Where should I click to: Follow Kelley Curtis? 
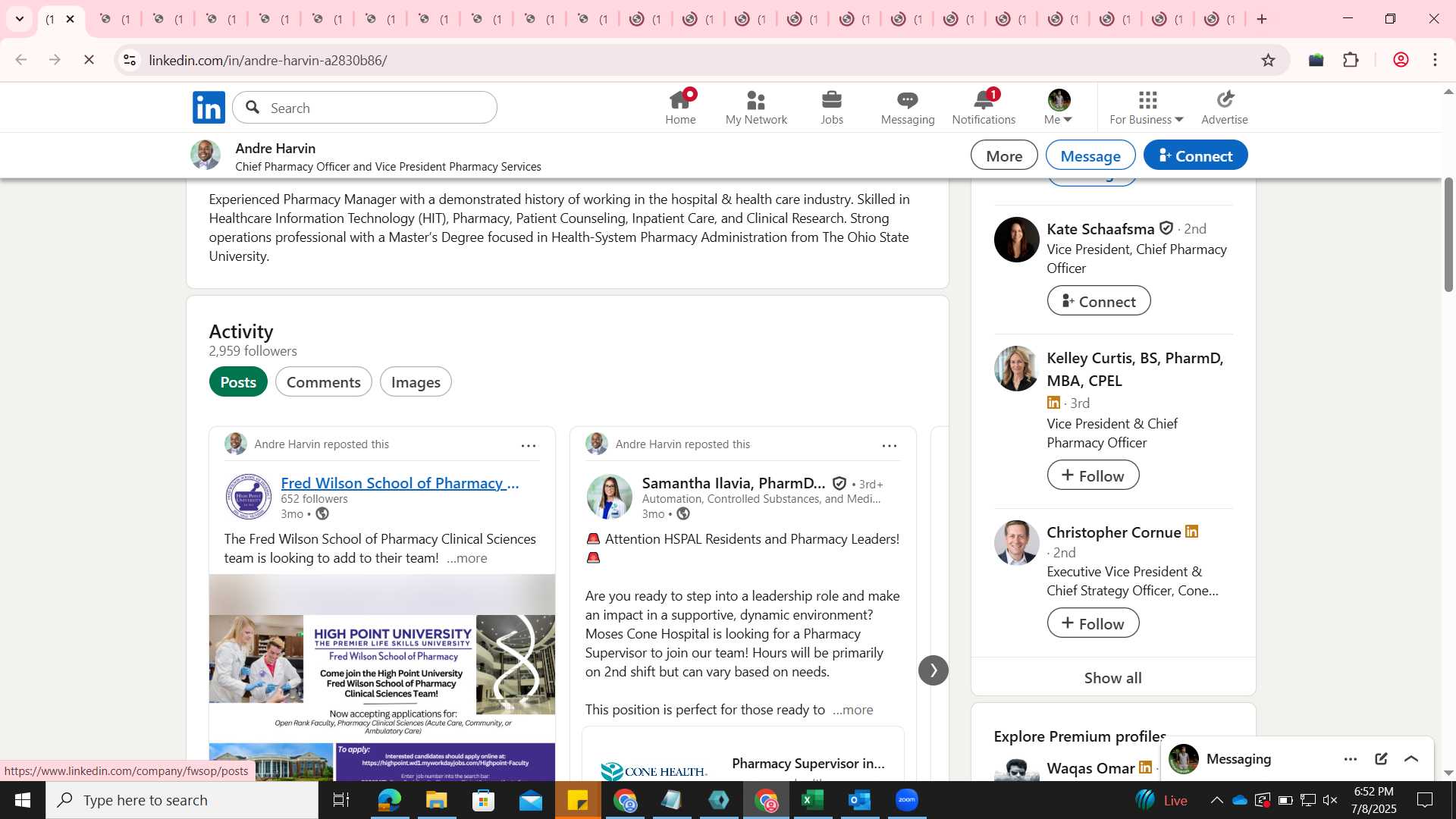[x=1093, y=475]
